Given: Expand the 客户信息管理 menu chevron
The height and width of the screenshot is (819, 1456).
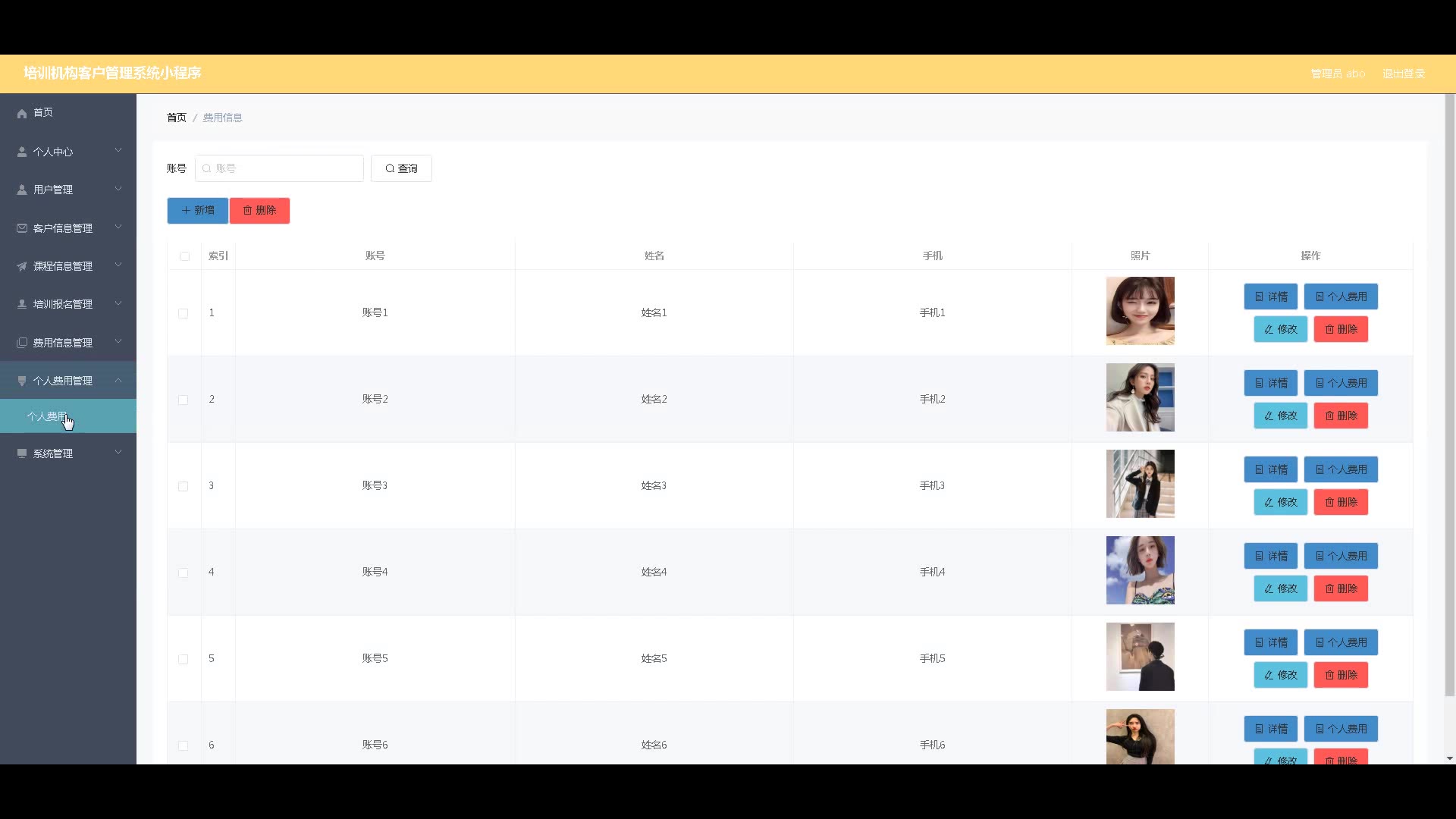Looking at the screenshot, I should pos(118,227).
